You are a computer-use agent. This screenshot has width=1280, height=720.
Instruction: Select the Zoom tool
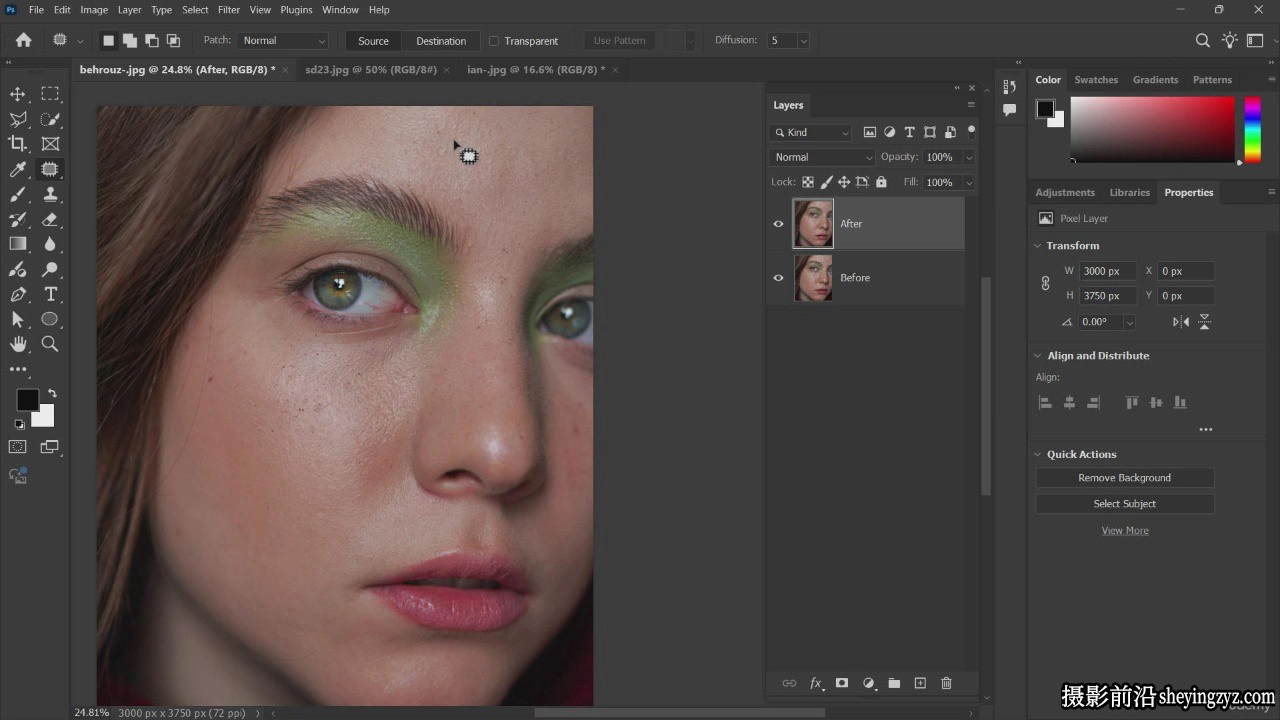(x=50, y=344)
